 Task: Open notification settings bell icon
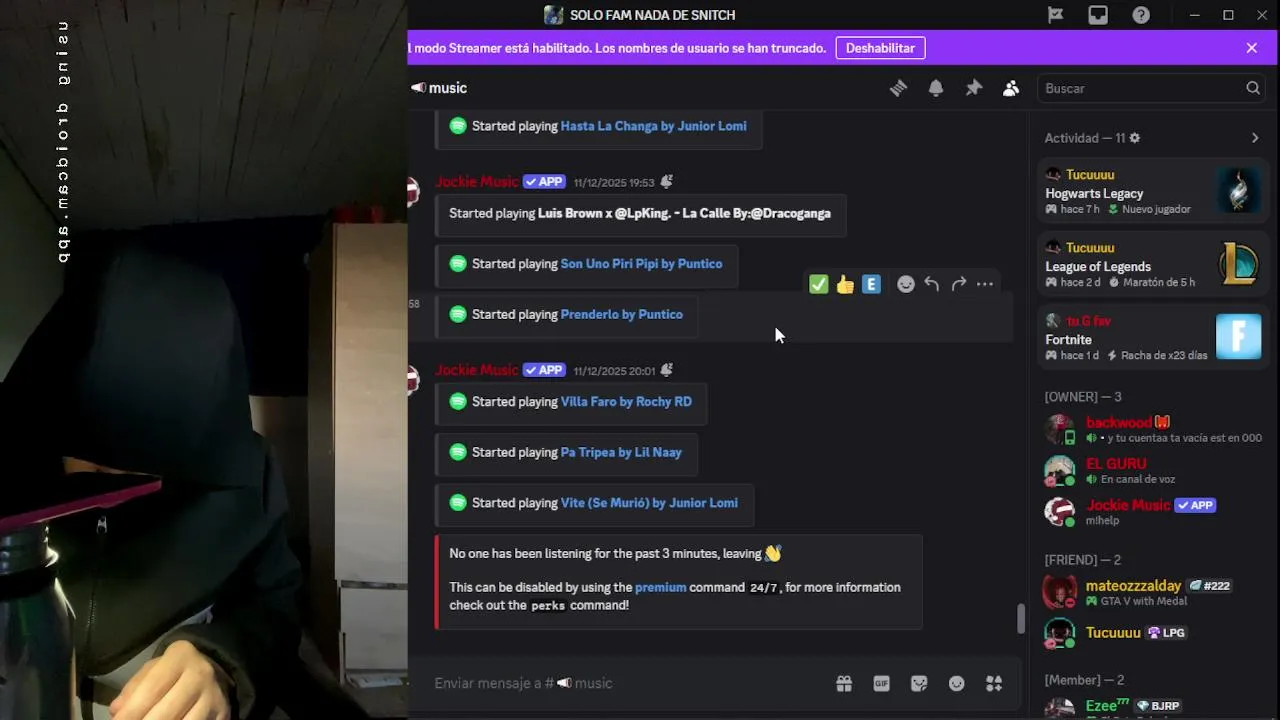[936, 88]
